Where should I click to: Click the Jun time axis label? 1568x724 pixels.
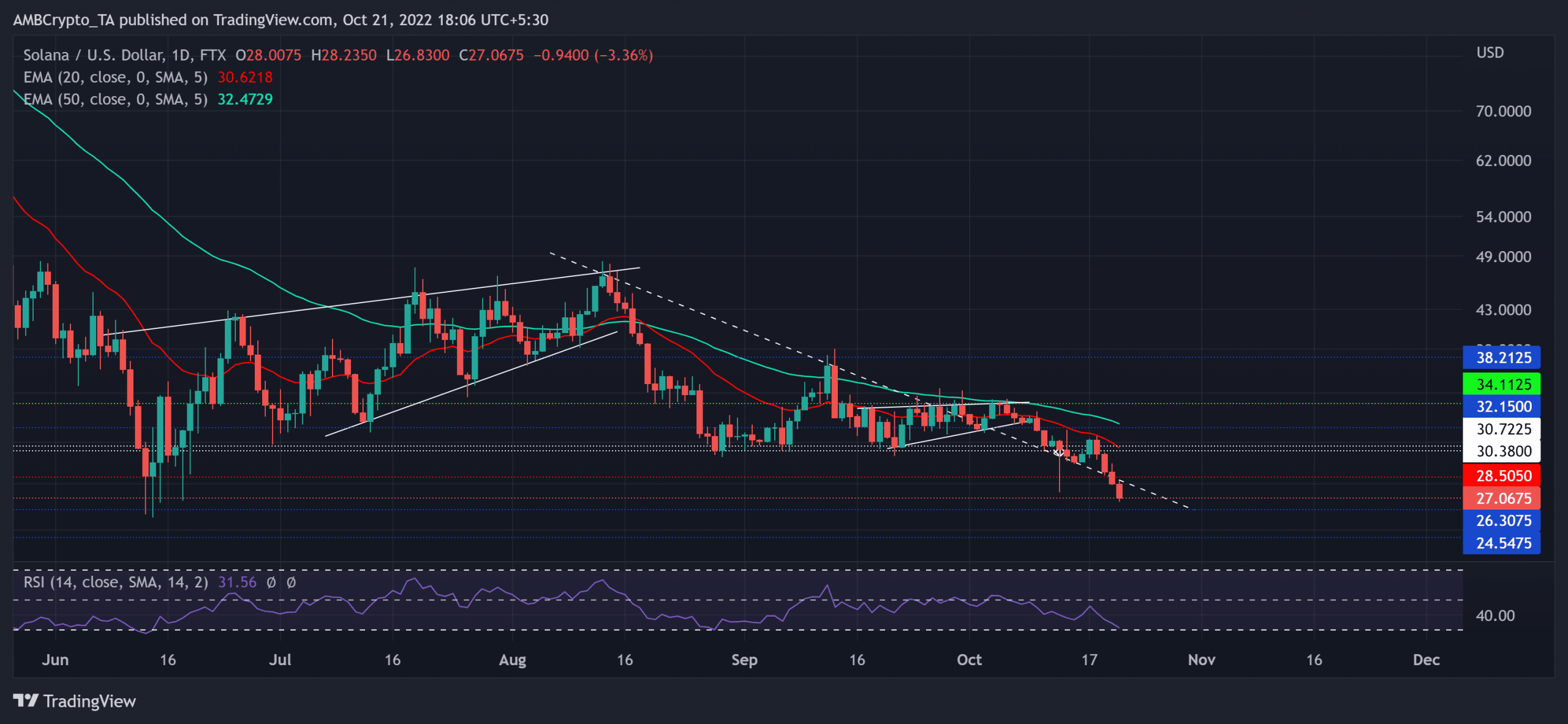pyautogui.click(x=55, y=660)
